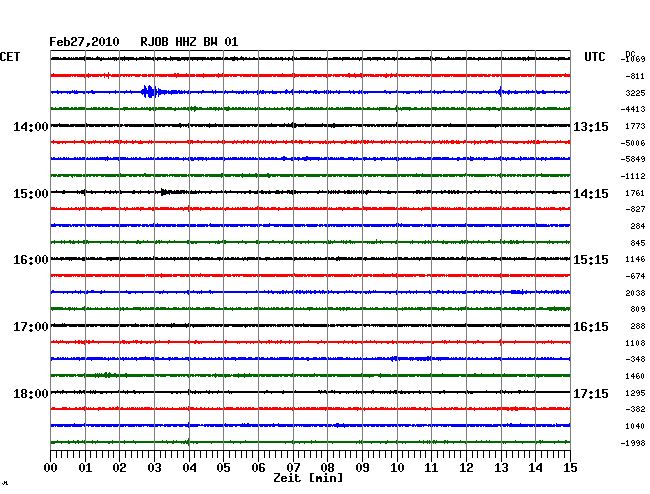Click the DC value 845
This screenshot has height=494, width=650.
tap(638, 243)
